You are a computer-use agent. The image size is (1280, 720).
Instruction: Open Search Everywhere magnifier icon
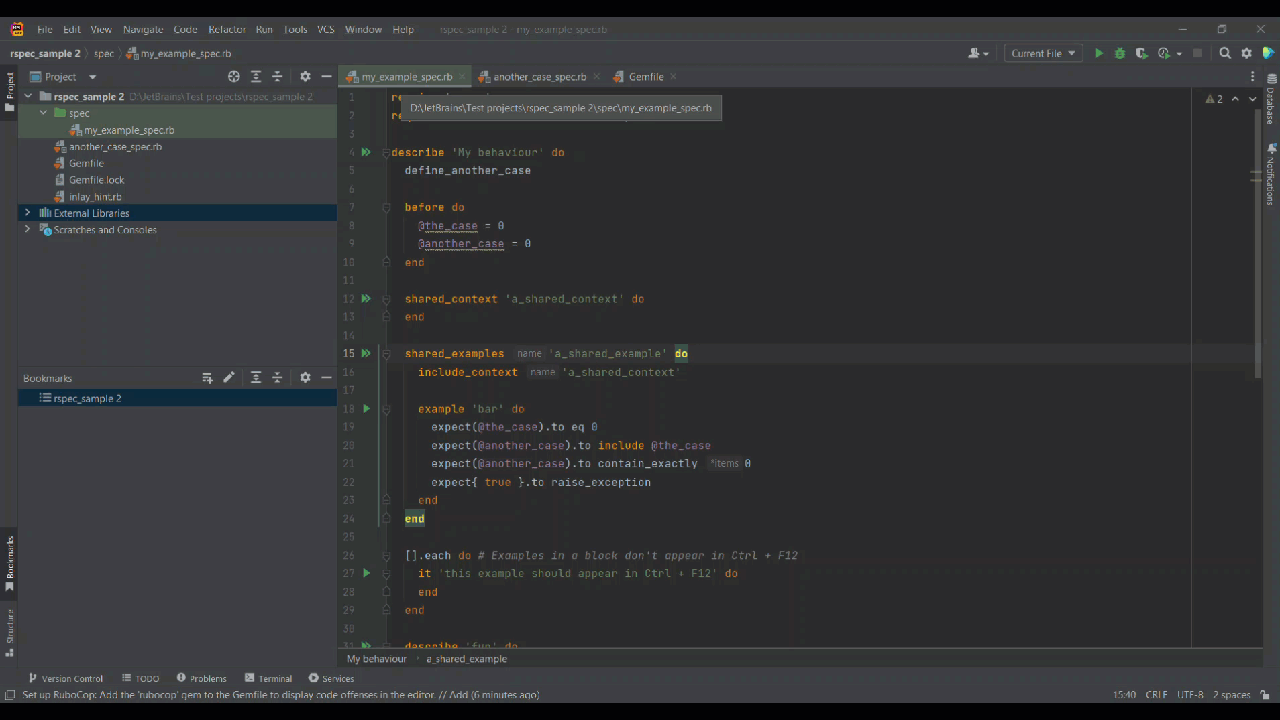click(x=1225, y=53)
